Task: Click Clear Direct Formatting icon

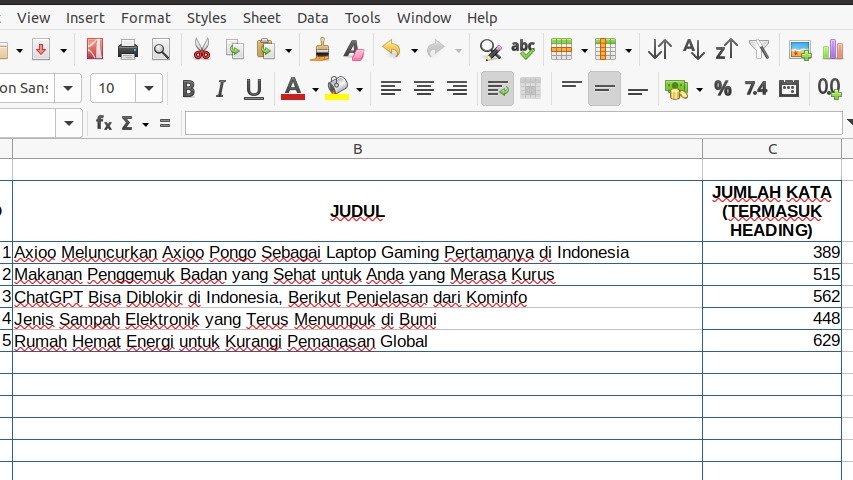Action: tap(354, 50)
